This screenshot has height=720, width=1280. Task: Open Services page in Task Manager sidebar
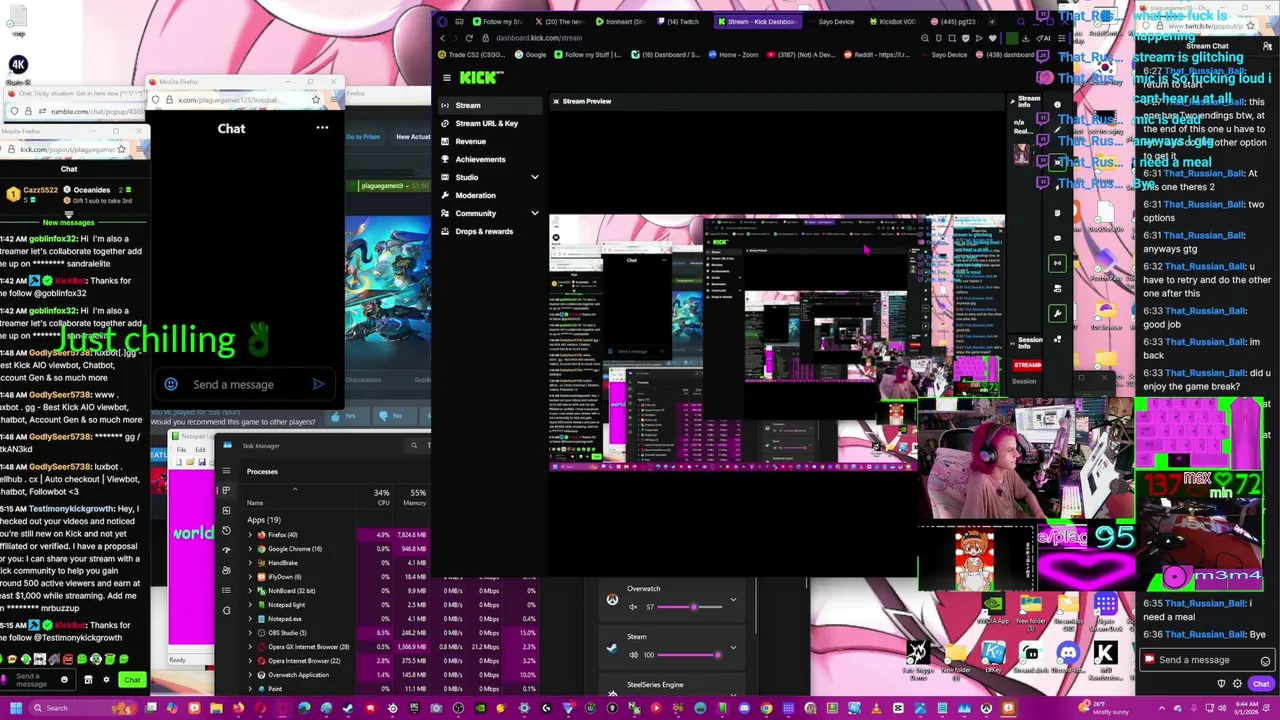click(226, 611)
